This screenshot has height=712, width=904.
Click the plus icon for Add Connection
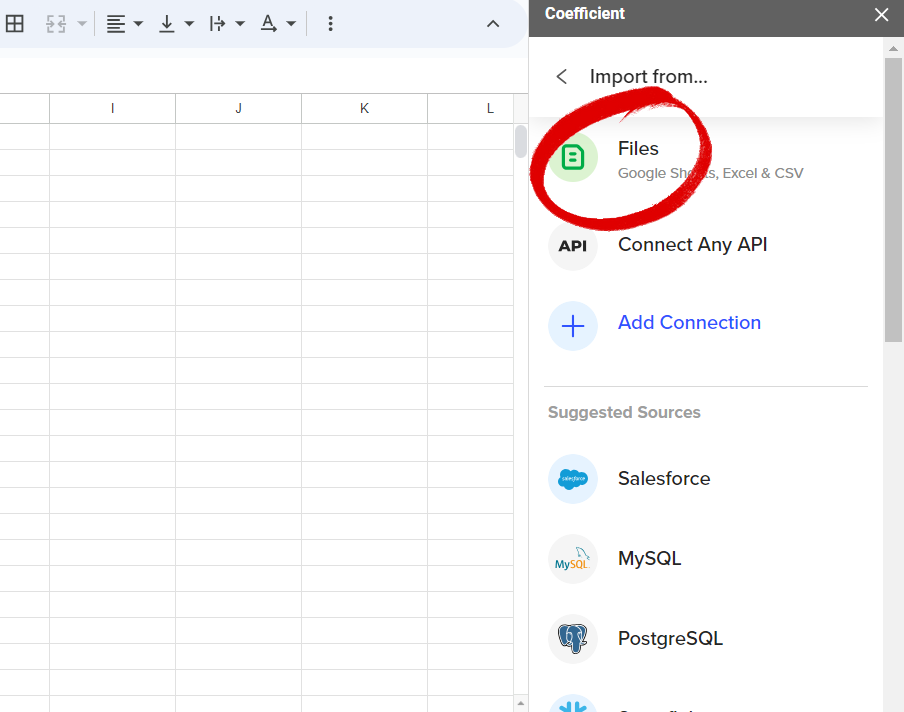coord(573,326)
